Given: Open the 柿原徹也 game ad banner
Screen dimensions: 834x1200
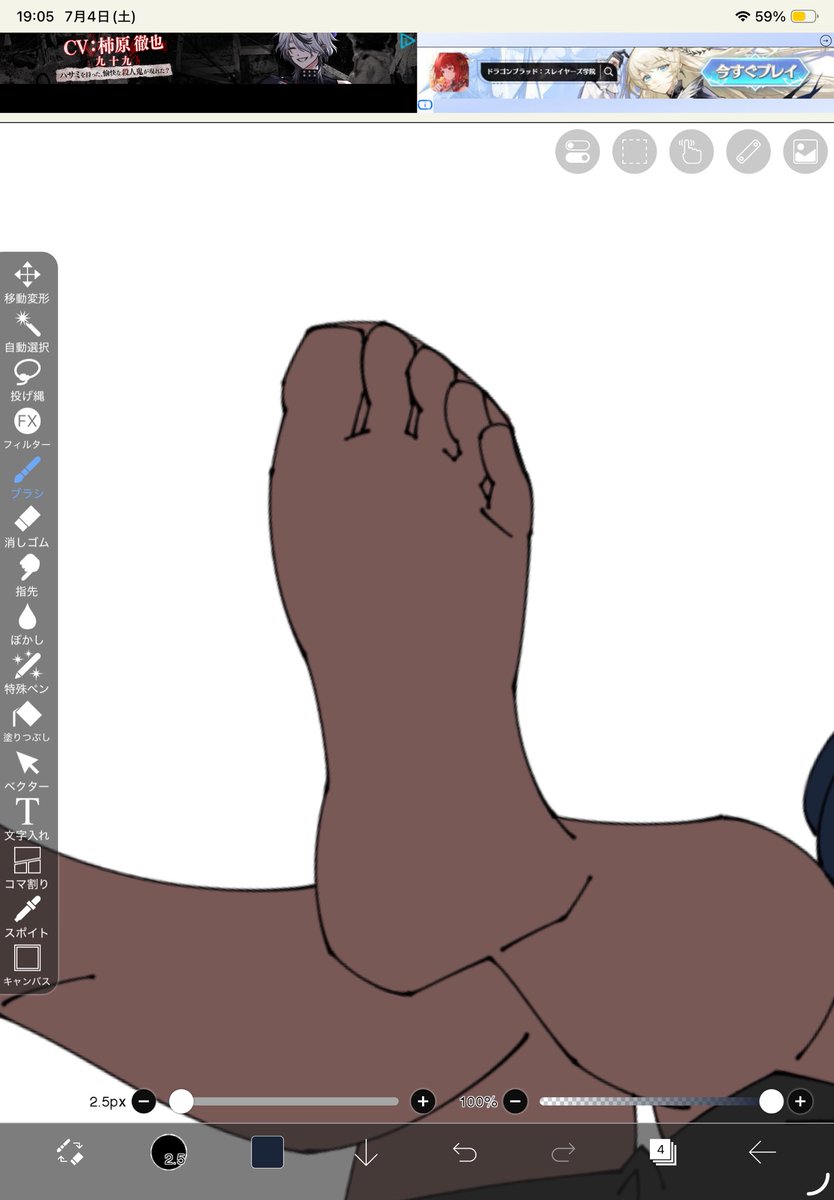Looking at the screenshot, I should [208, 72].
